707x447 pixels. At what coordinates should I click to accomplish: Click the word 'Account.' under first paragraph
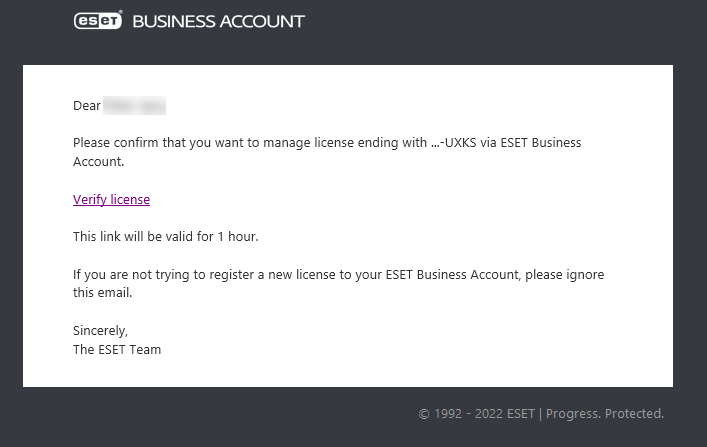[99, 161]
